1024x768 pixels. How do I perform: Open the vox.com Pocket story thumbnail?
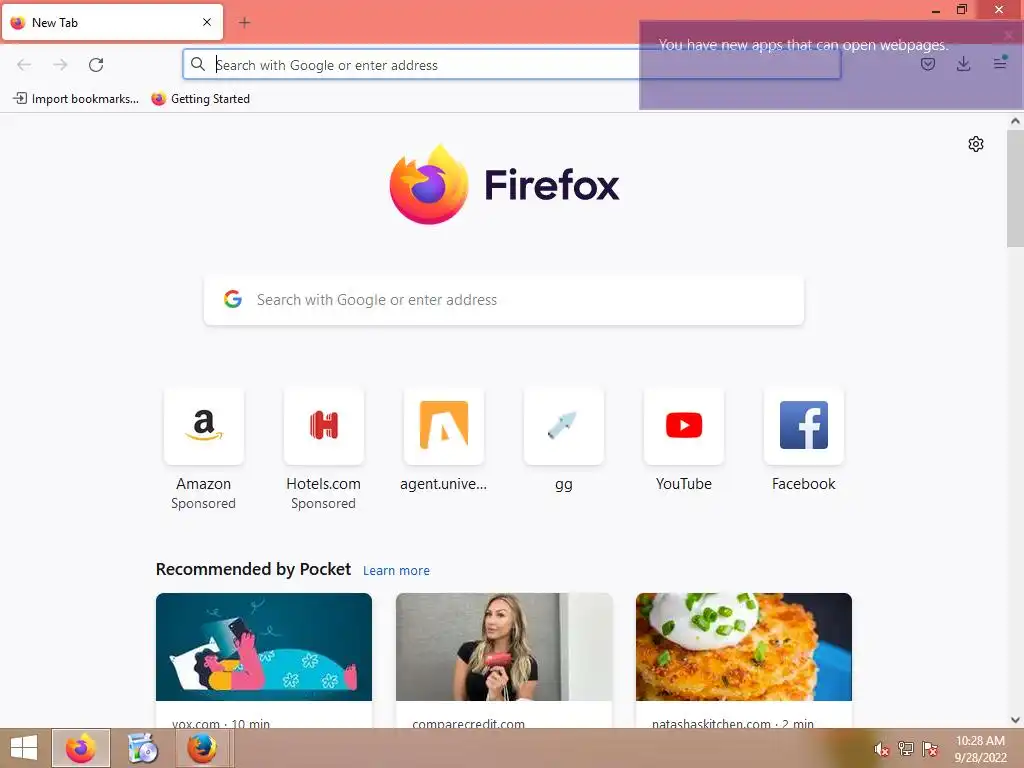(x=264, y=647)
